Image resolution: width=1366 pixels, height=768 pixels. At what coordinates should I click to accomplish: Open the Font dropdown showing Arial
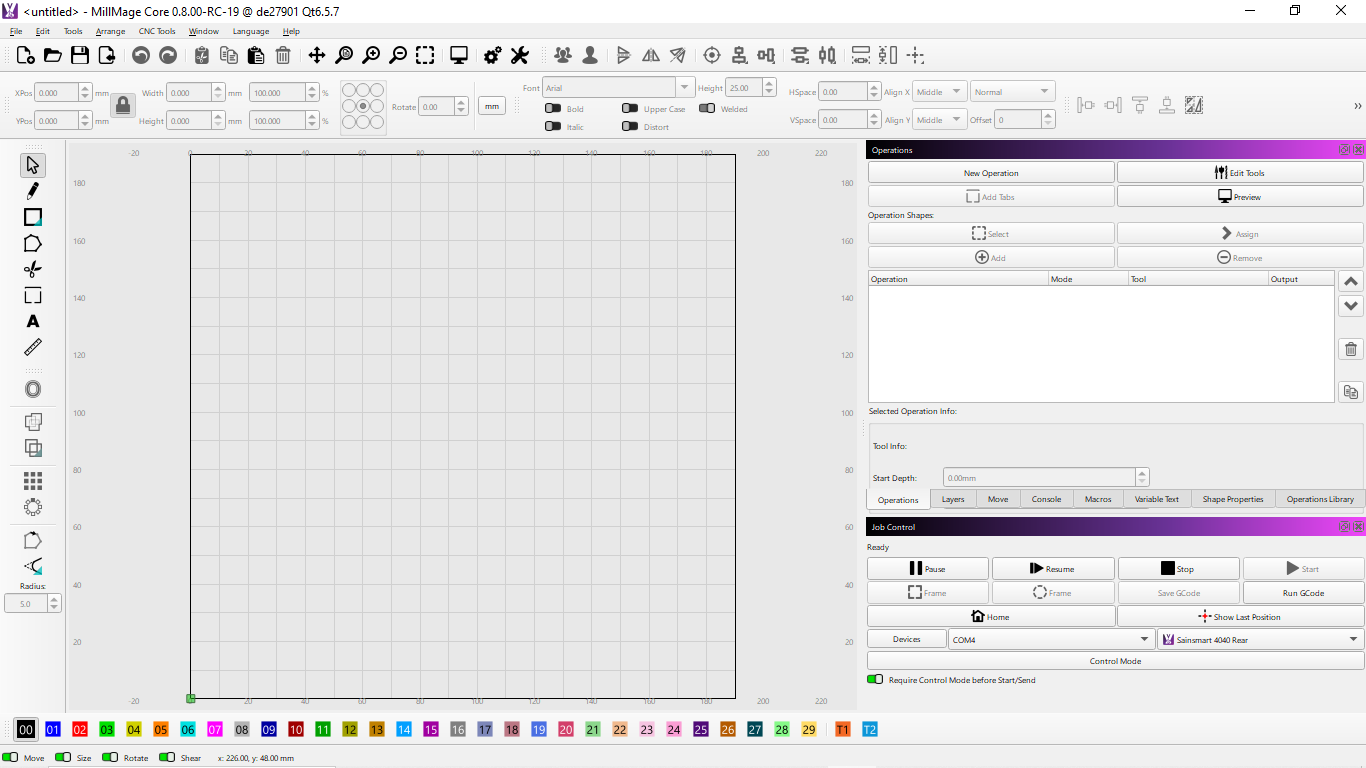point(617,88)
